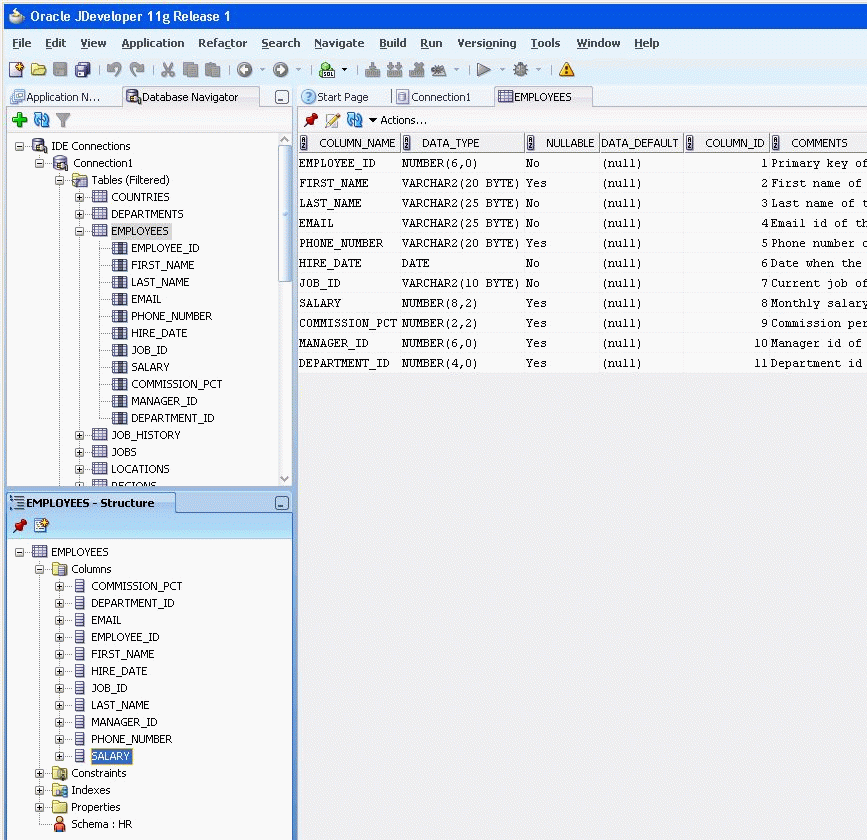Expand the DEPARTMENTS table node
This screenshot has width=867, height=840.
pos(80,214)
